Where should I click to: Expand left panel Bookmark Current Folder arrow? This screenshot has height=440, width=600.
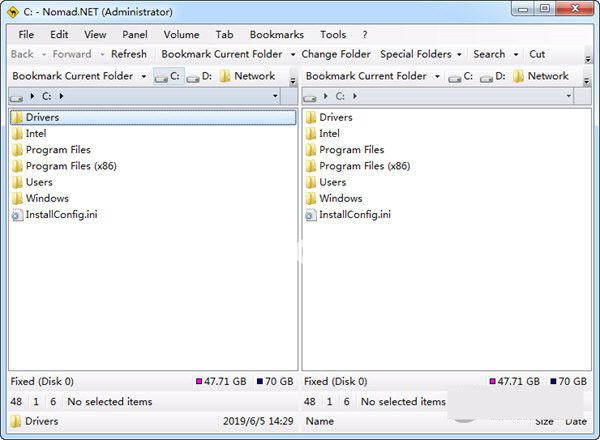[143, 76]
